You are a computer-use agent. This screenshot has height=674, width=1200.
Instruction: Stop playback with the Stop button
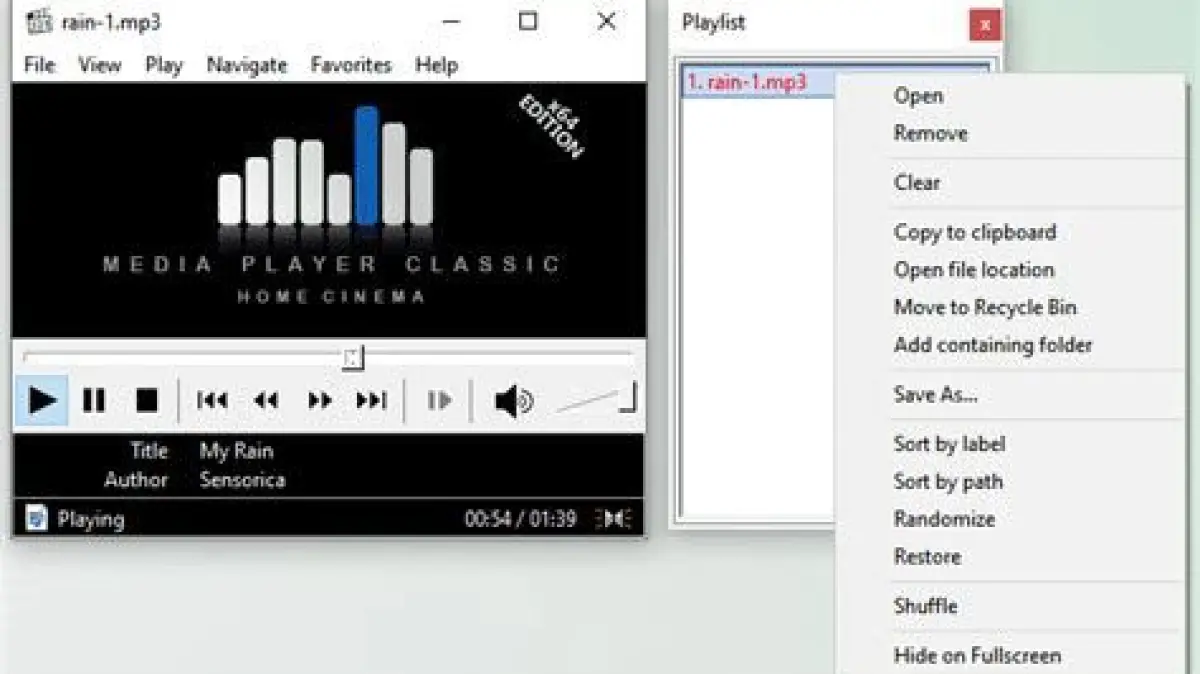[x=147, y=401]
